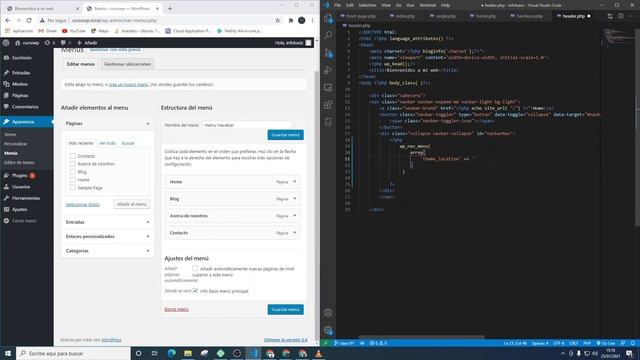
Task: Open a new Chrome tab
Action: tap(170, 8)
